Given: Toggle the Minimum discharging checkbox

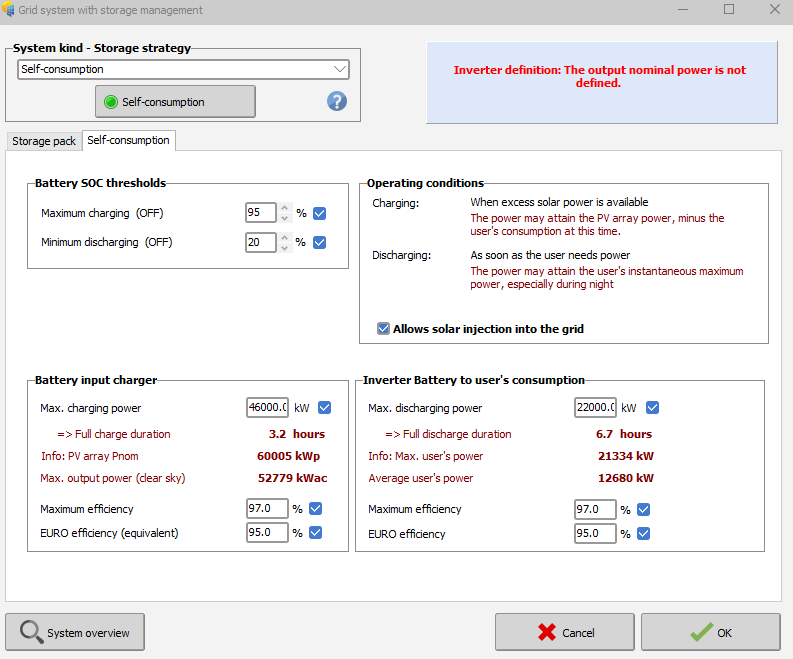Looking at the screenshot, I should click(320, 243).
